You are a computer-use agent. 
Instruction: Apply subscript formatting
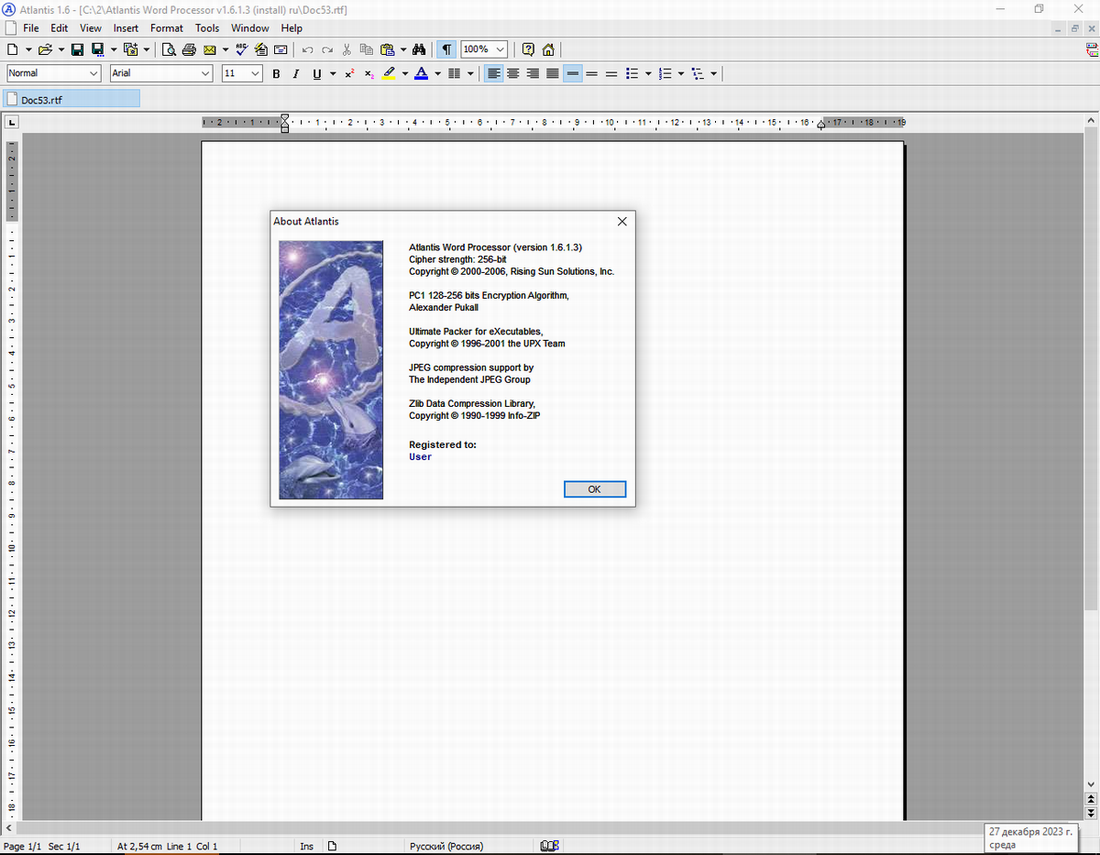(369, 74)
